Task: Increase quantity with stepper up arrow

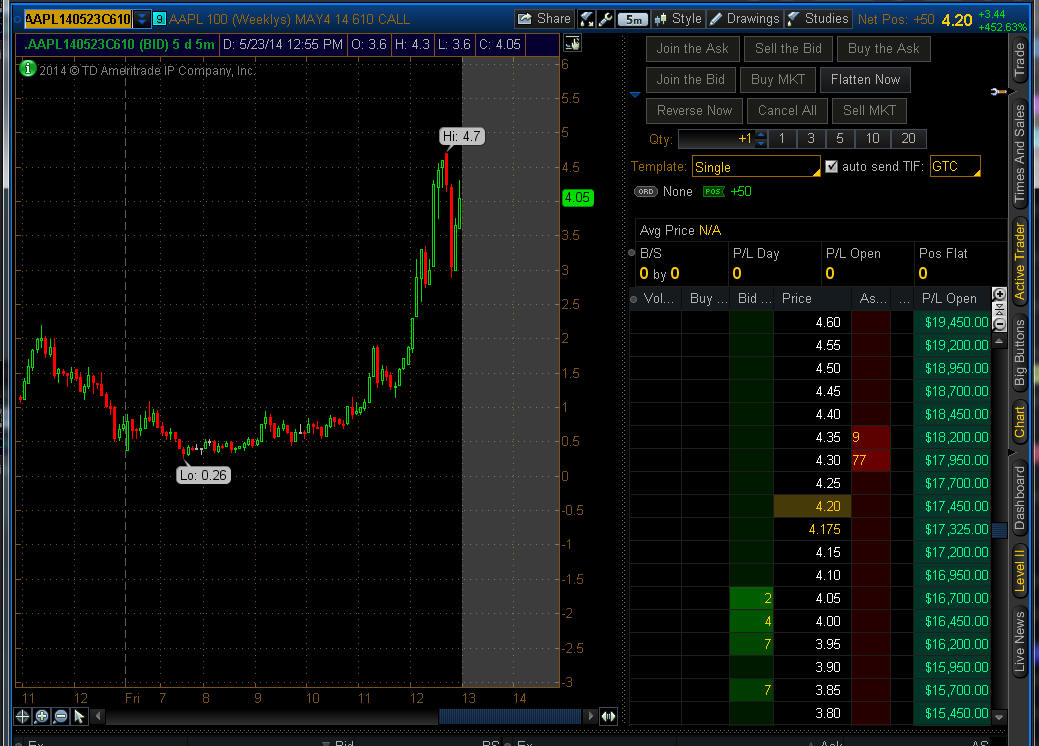Action: [x=761, y=134]
